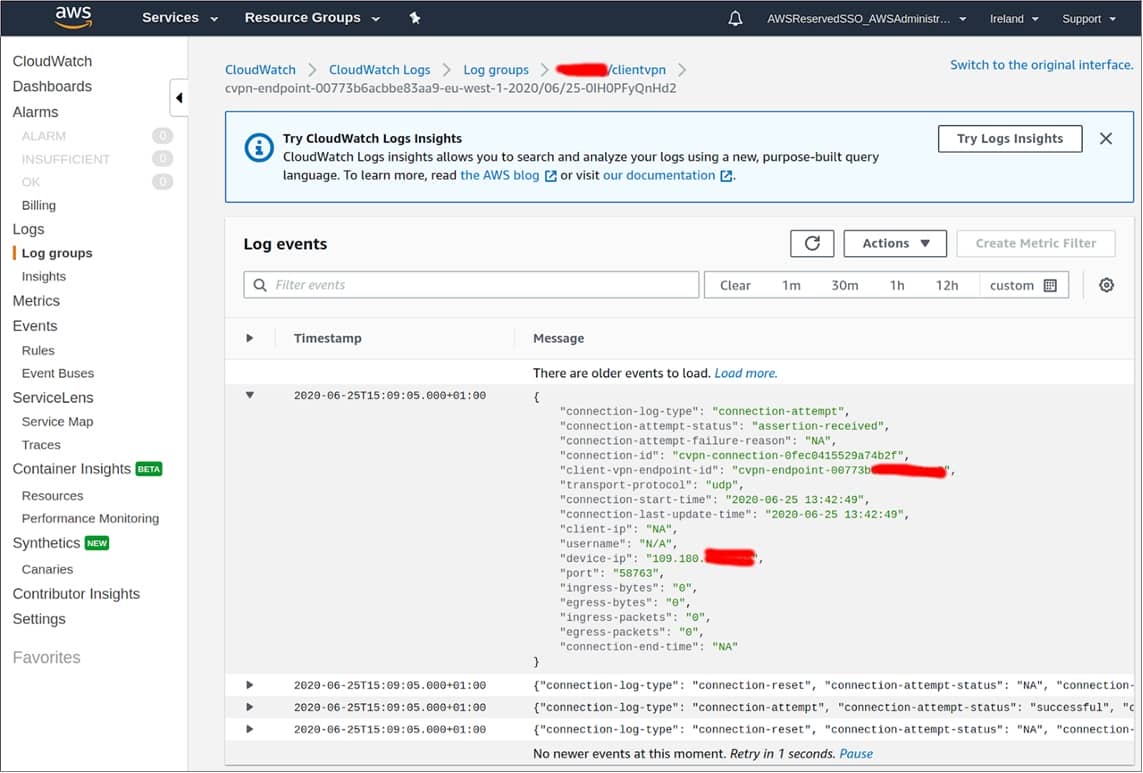Image resolution: width=1143 pixels, height=773 pixels.
Task: Expand the last connection-reset log row
Action: (250, 729)
